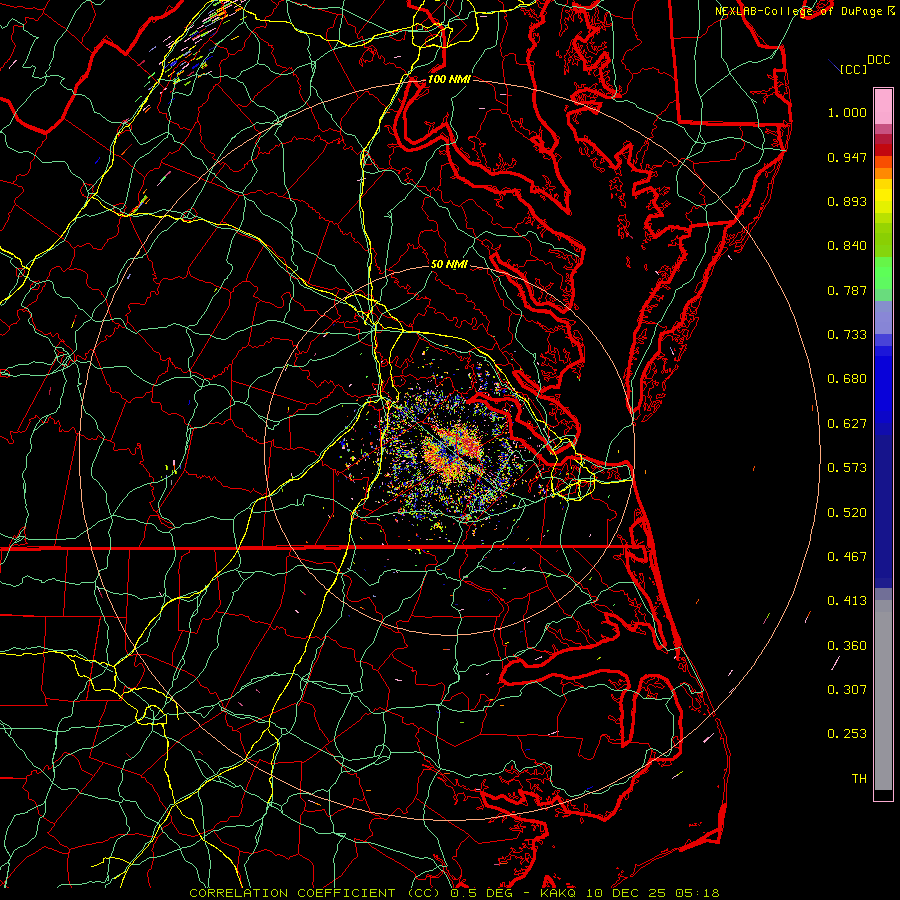Screen dimensions: 900x900
Task: Click the "50 NMI" range ring label
Action: click(x=449, y=264)
